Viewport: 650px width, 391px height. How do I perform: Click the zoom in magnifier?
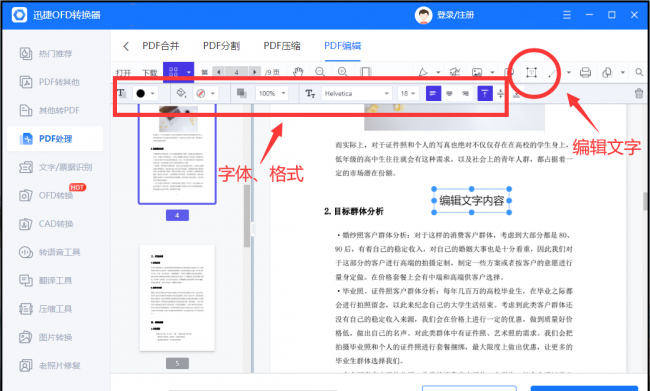point(342,72)
